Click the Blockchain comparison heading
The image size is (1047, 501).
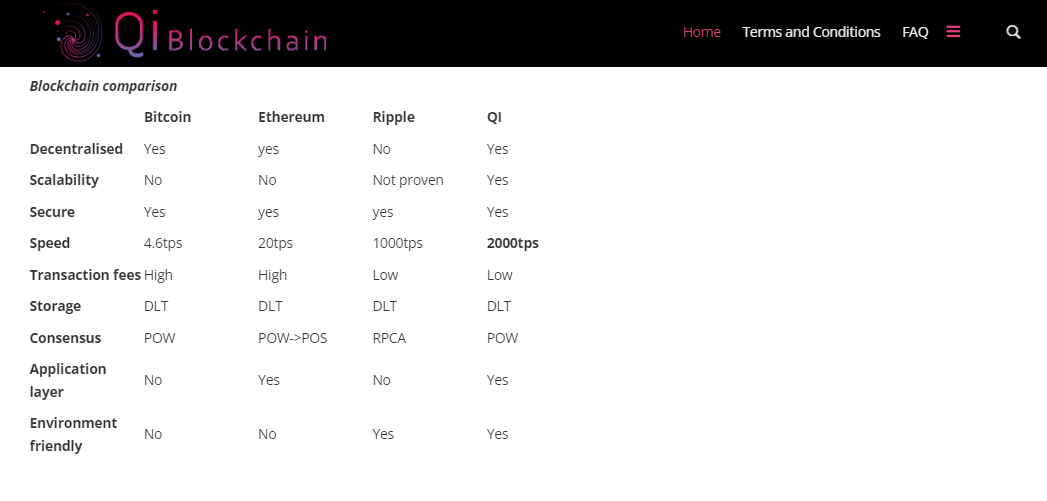point(103,86)
